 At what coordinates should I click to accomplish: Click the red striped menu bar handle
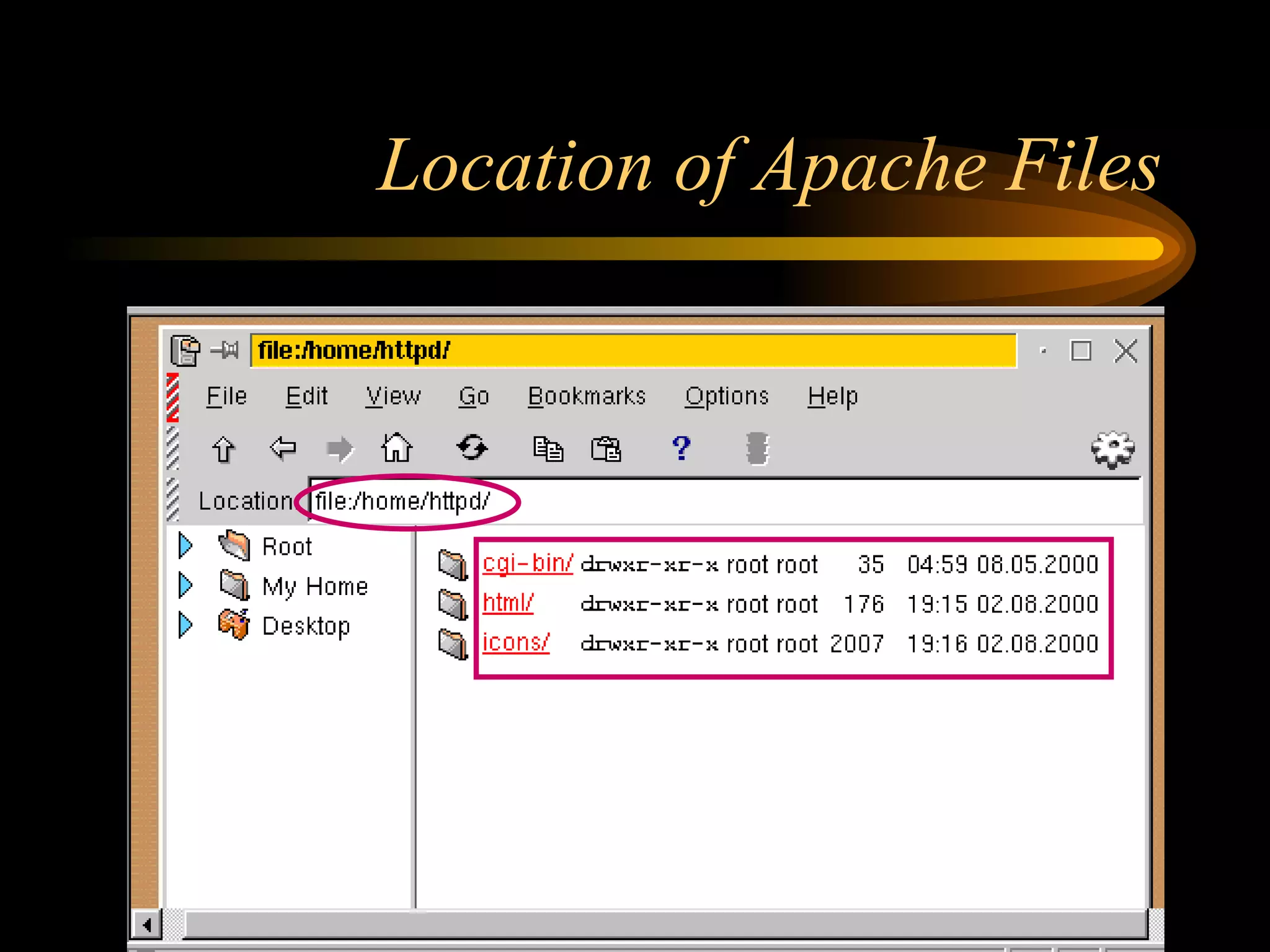tap(173, 397)
